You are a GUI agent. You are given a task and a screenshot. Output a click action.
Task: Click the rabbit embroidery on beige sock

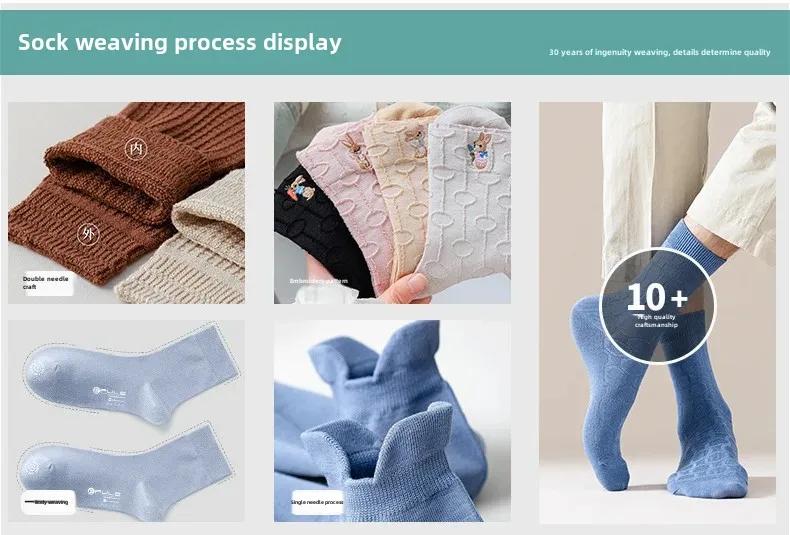pos(416,141)
